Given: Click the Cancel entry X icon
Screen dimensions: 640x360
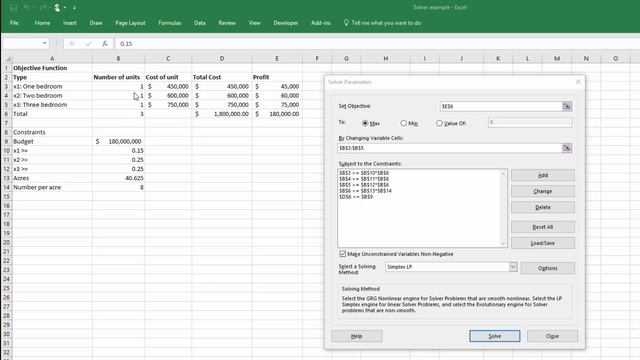Looking at the screenshot, I should click(71, 43).
